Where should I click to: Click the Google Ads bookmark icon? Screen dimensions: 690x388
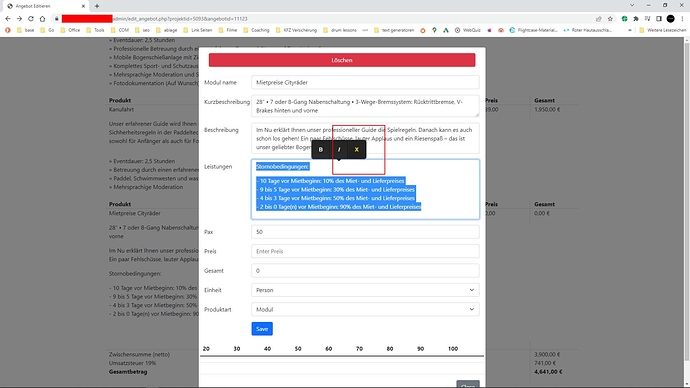446,30
